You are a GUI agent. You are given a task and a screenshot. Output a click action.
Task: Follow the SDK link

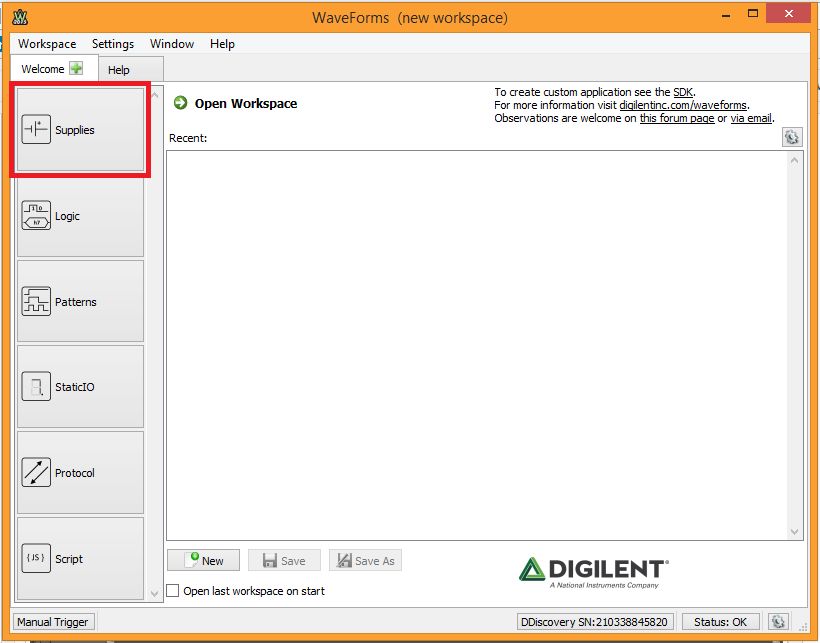pyautogui.click(x=683, y=92)
